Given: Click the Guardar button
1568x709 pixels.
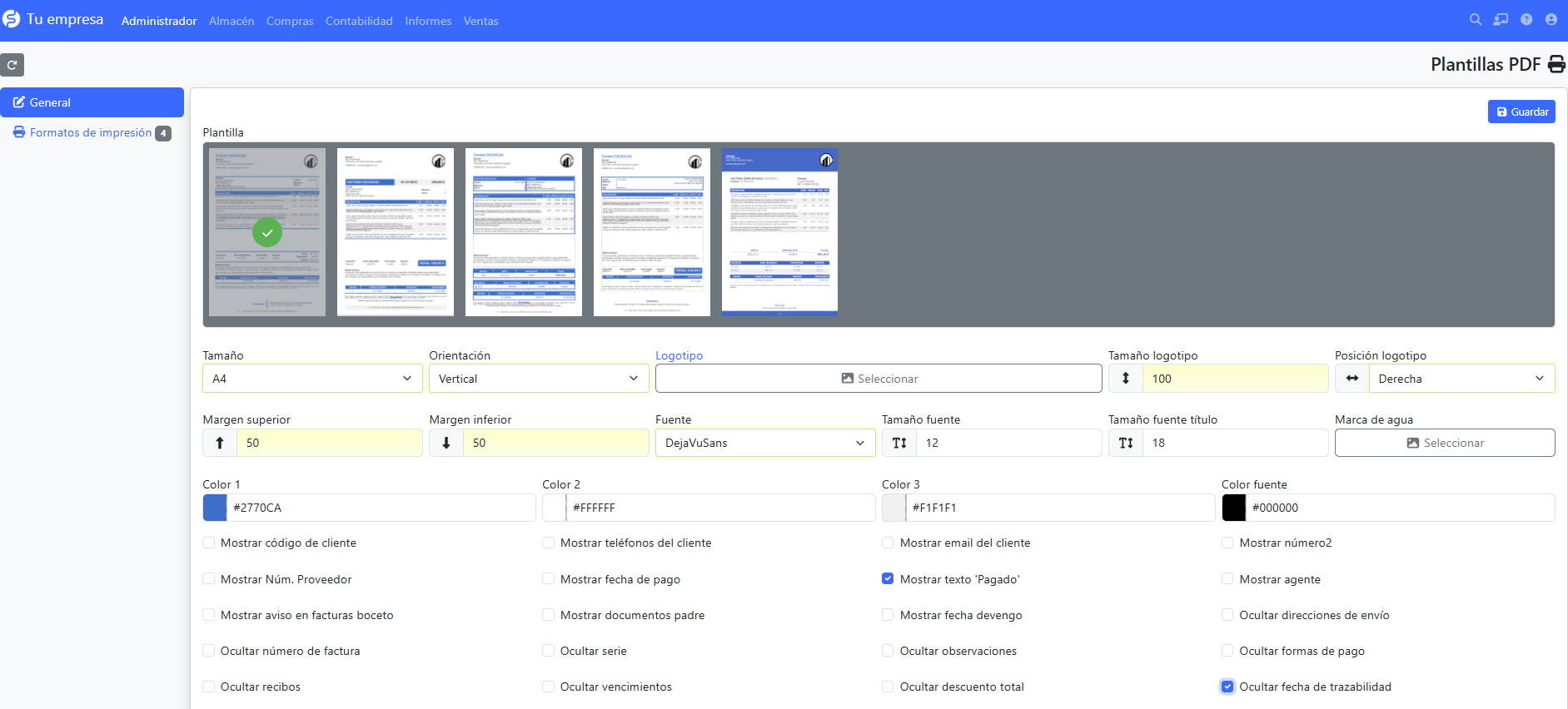Looking at the screenshot, I should [1521, 112].
